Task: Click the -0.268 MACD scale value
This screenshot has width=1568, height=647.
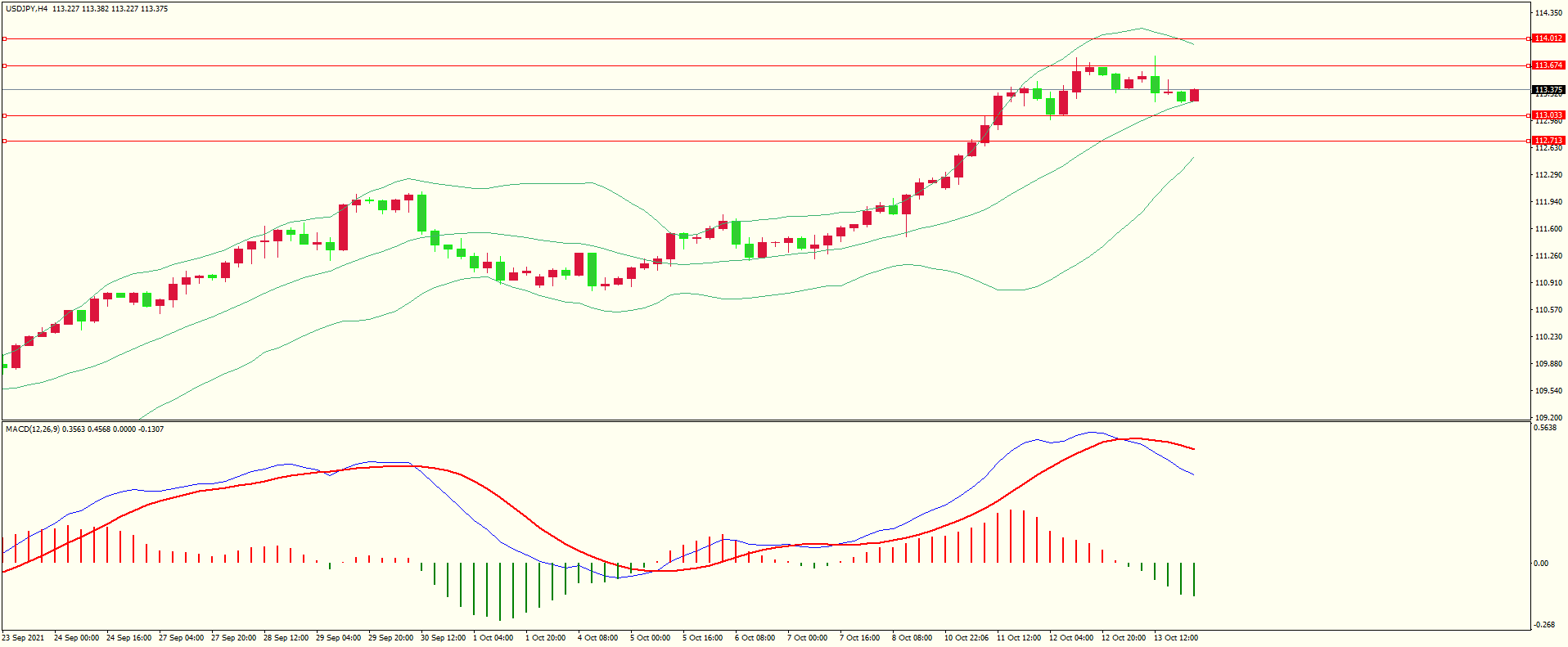Action: click(1545, 625)
